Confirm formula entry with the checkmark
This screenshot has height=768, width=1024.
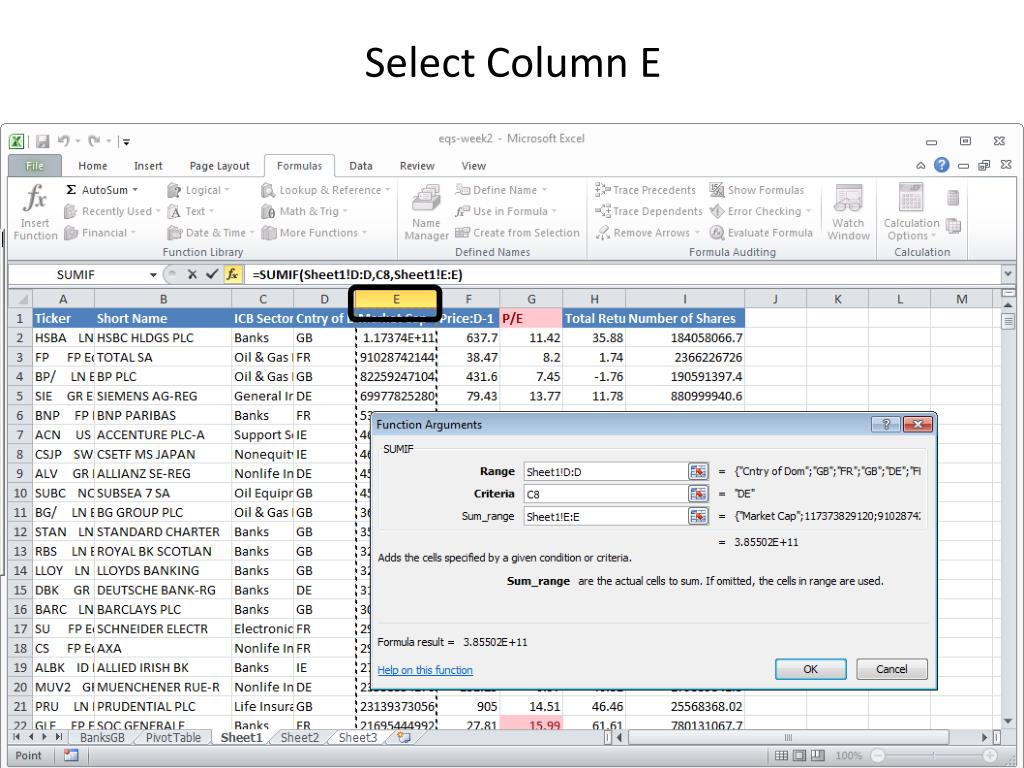[x=212, y=275]
